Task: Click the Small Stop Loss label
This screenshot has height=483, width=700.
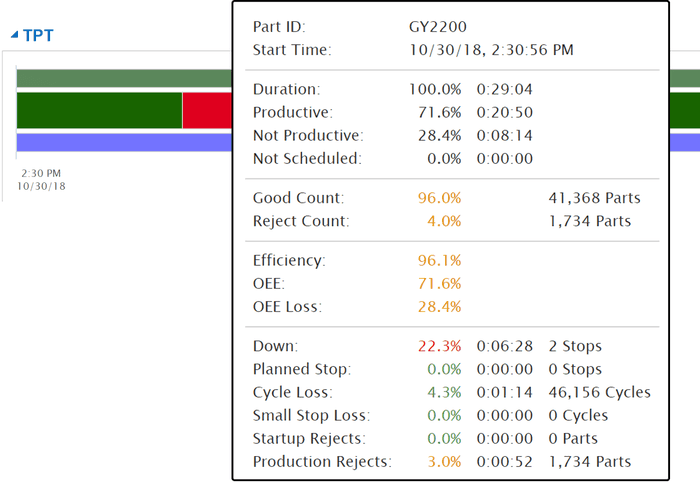Action: pyautogui.click(x=311, y=416)
